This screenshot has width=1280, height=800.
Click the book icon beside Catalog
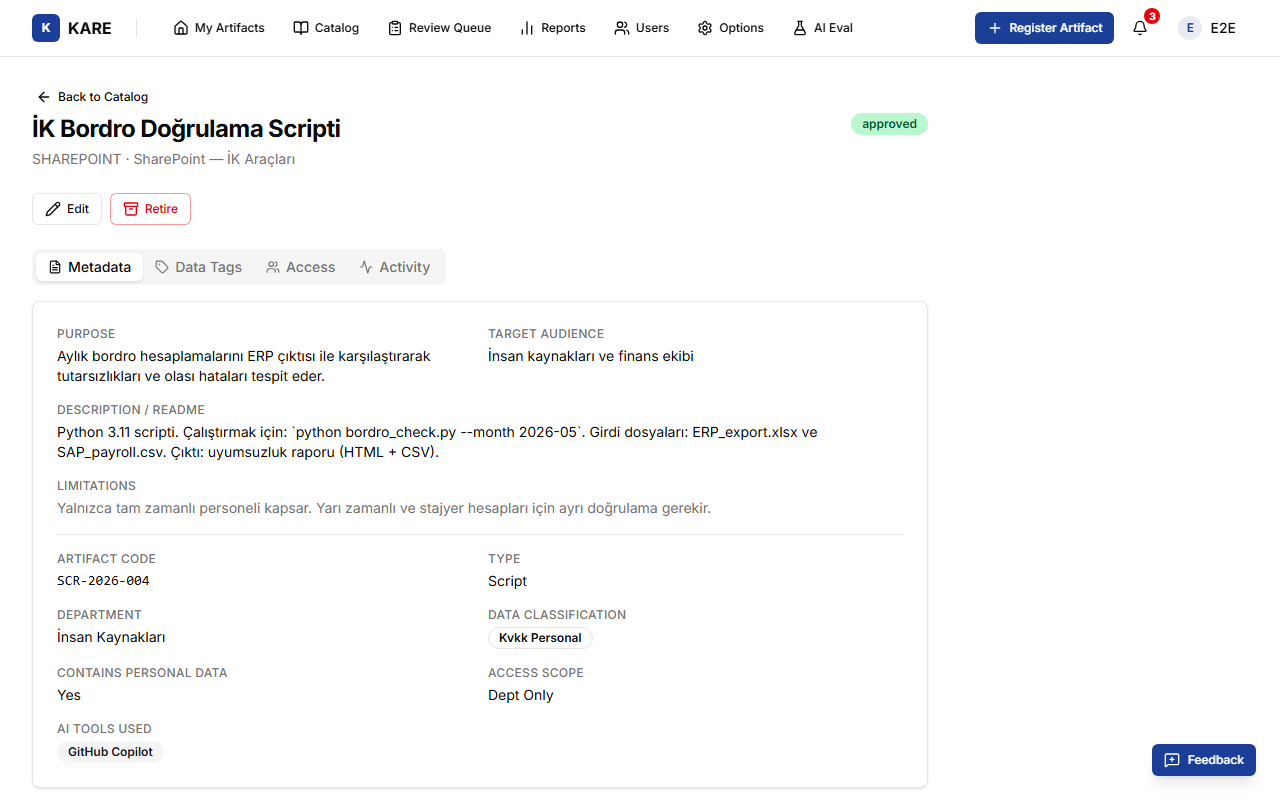tap(301, 28)
